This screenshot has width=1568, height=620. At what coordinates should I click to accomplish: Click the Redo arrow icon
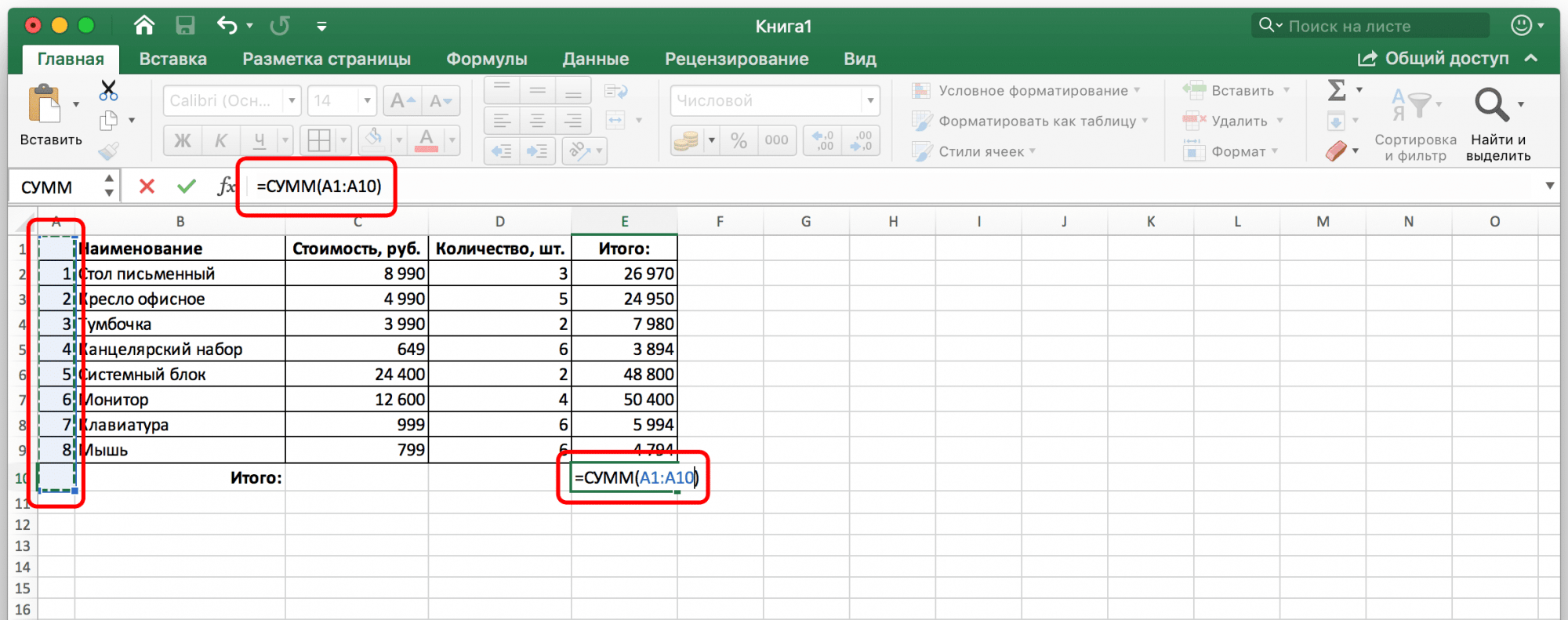tap(280, 26)
